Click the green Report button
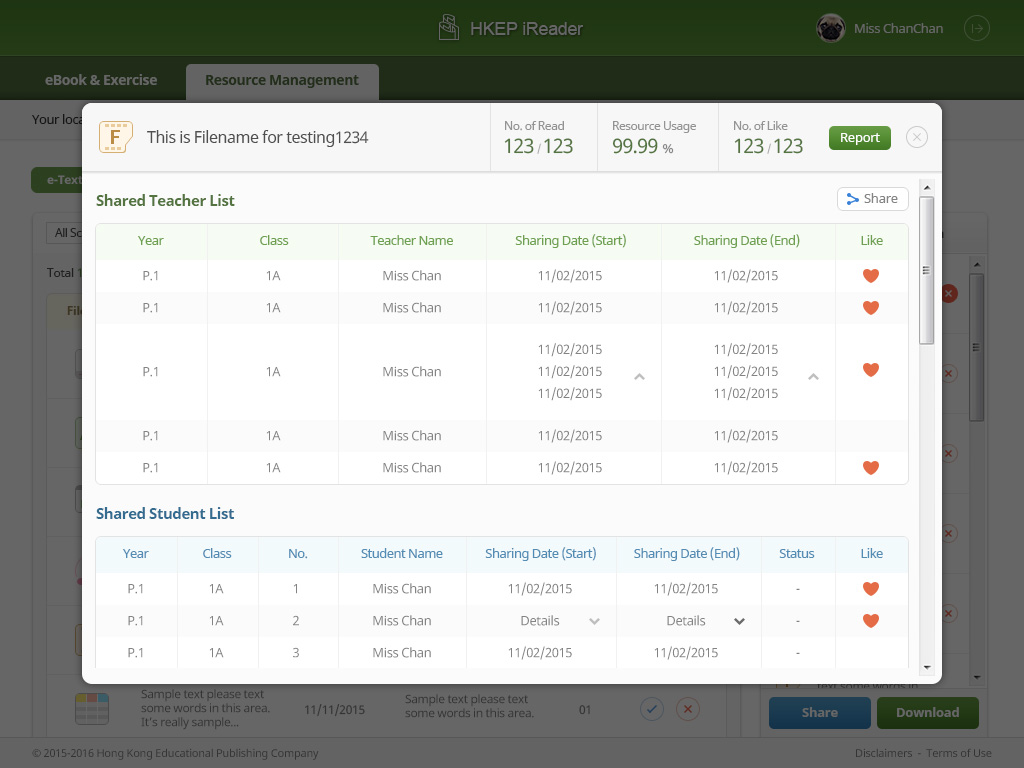The width and height of the screenshot is (1024, 768). (859, 138)
